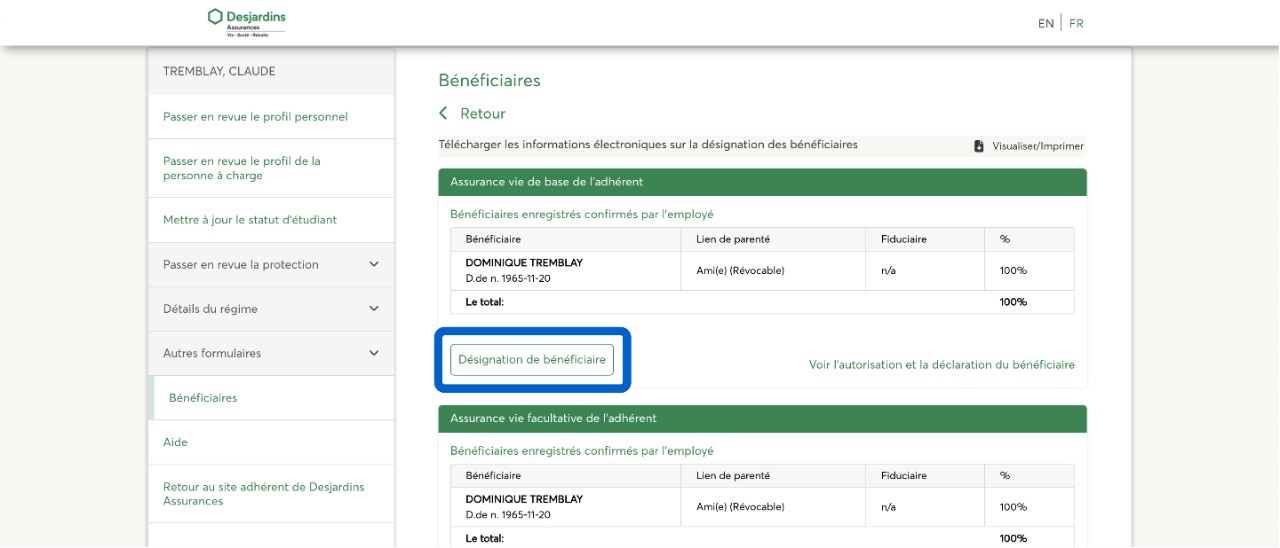Click the Assurance vie facultative de l'adhérent header

point(553,418)
